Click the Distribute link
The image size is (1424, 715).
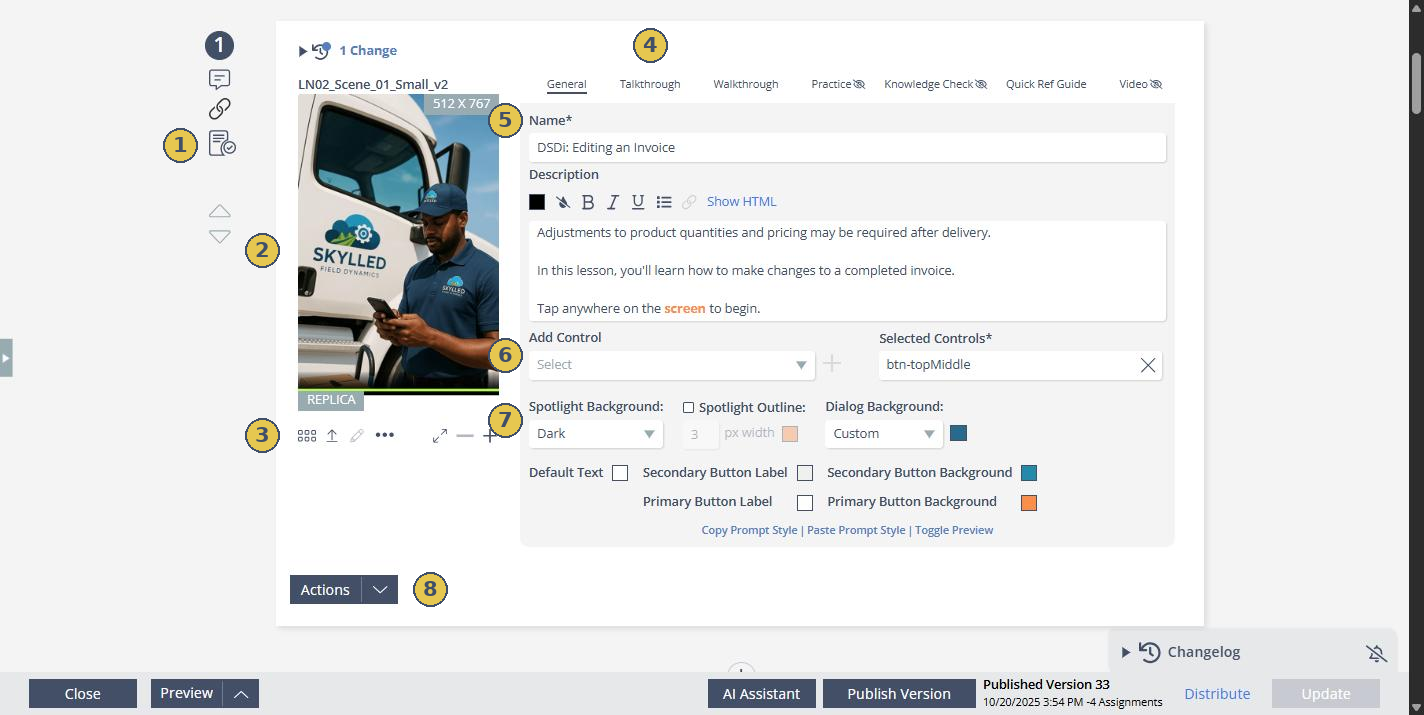point(1217,694)
